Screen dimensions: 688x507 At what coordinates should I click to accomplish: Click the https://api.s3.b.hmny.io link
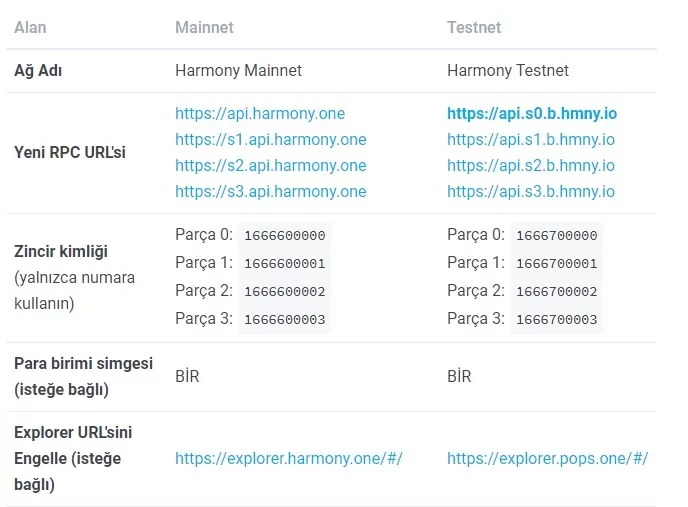pyautogui.click(x=530, y=192)
